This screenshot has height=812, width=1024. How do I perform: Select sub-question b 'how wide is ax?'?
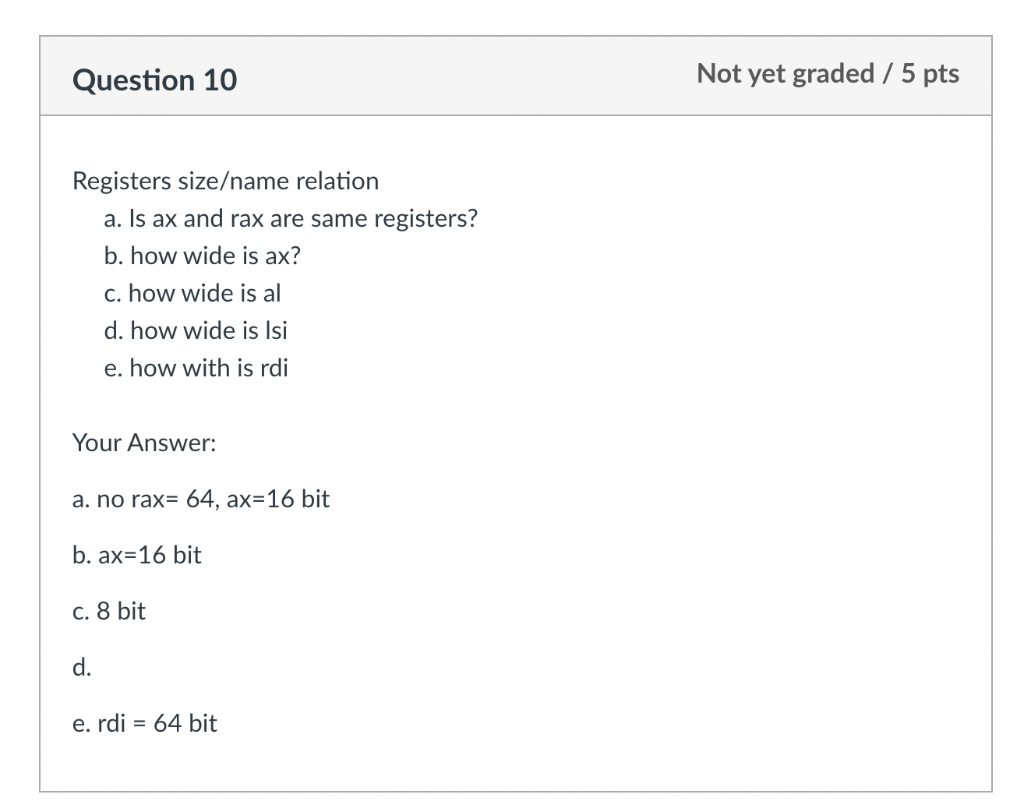(202, 255)
